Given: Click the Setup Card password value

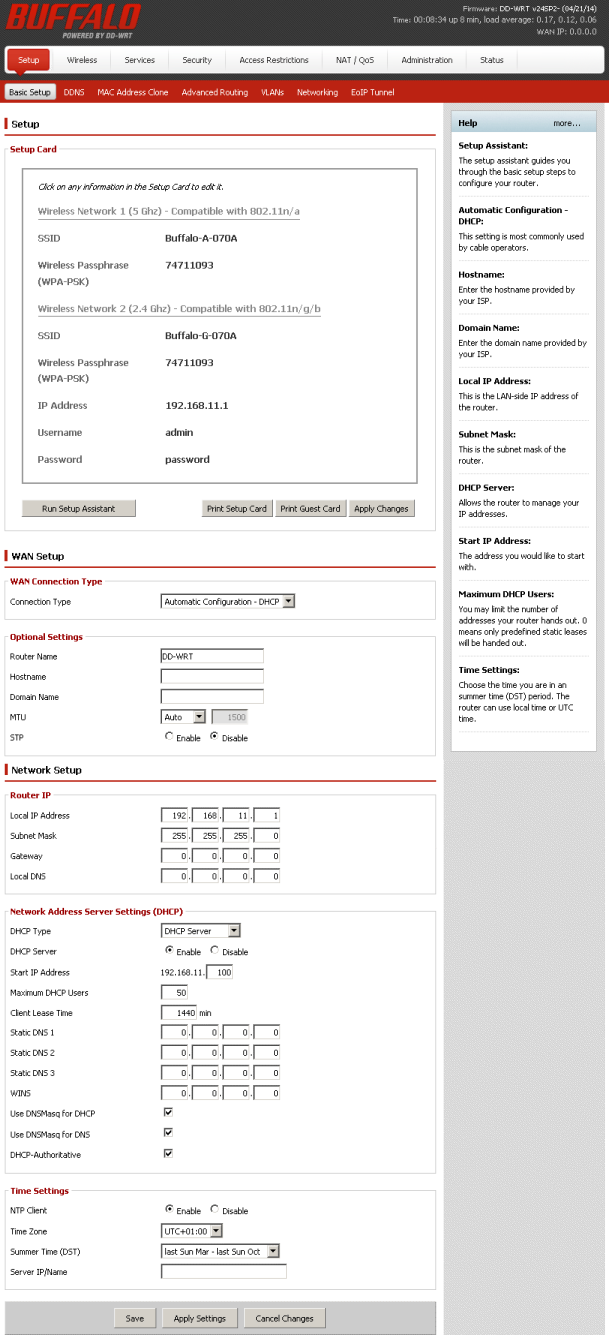Looking at the screenshot, I should click(x=187, y=460).
